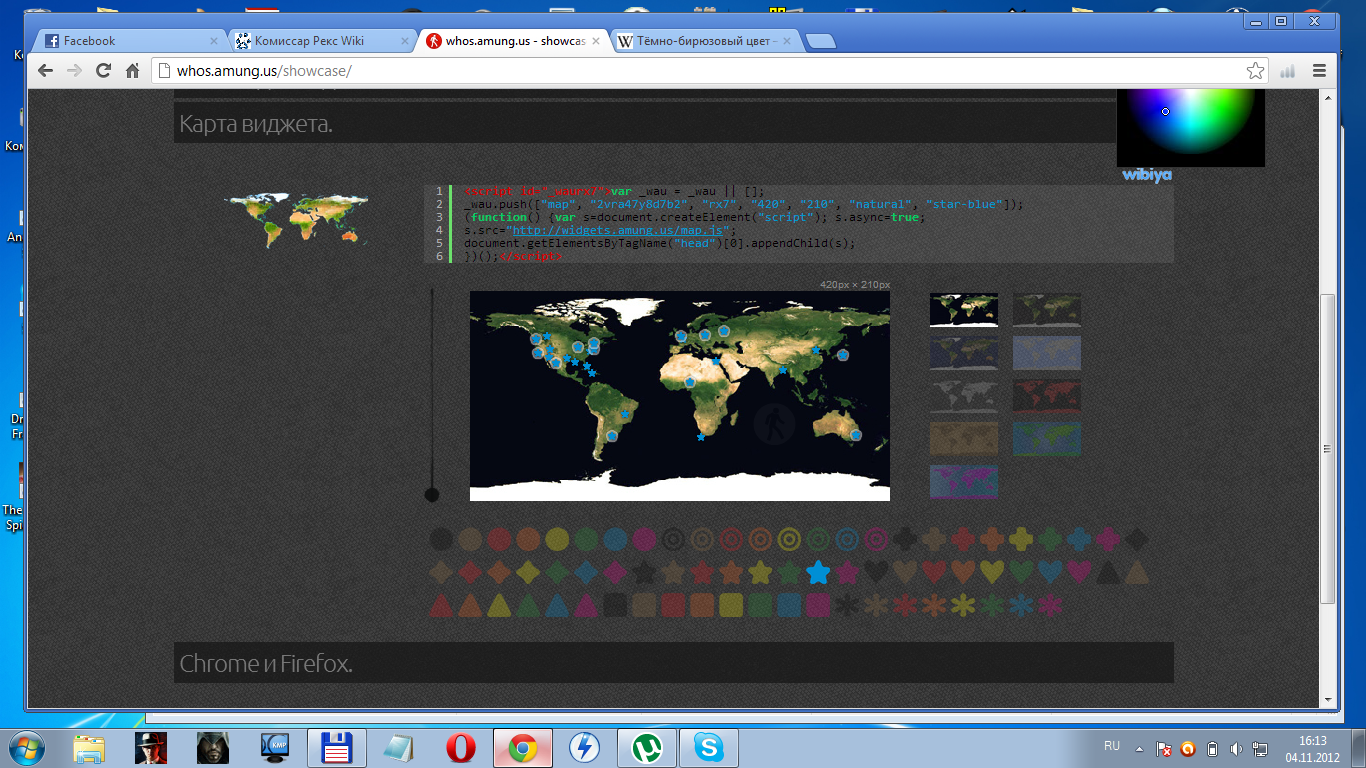Screen dimensions: 1366x768
Task: Open a new browser tab
Action: click(x=820, y=42)
